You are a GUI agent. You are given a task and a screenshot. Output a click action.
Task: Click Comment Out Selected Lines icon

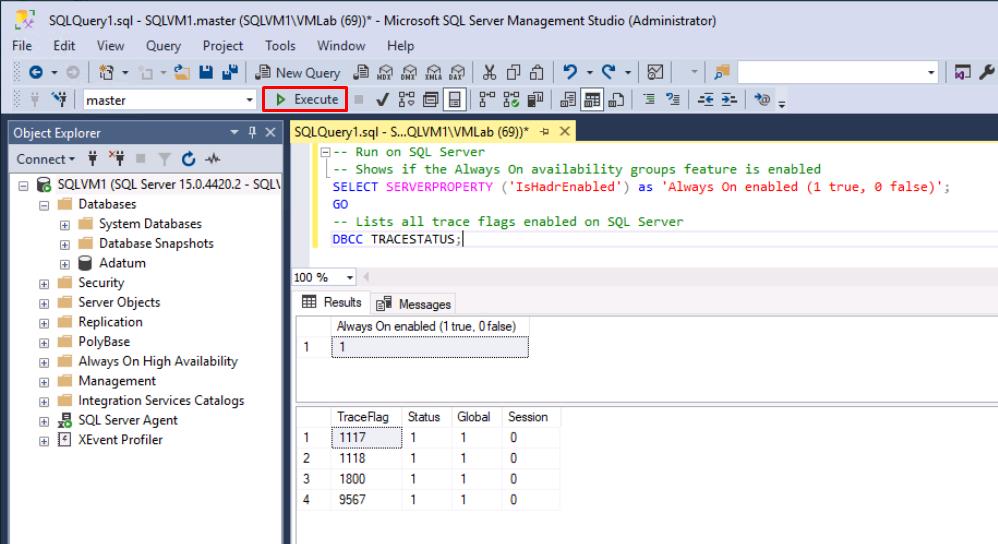pyautogui.click(x=649, y=99)
